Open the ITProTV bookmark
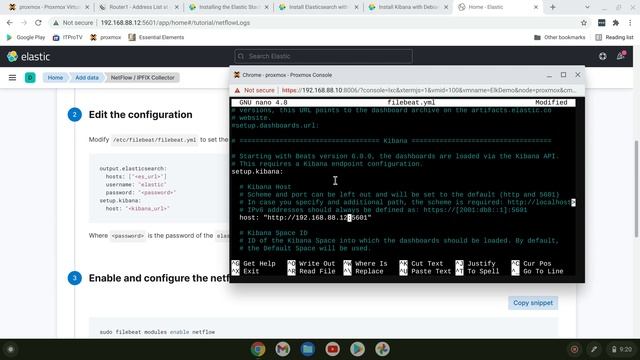This screenshot has height=360, width=640. (68, 37)
